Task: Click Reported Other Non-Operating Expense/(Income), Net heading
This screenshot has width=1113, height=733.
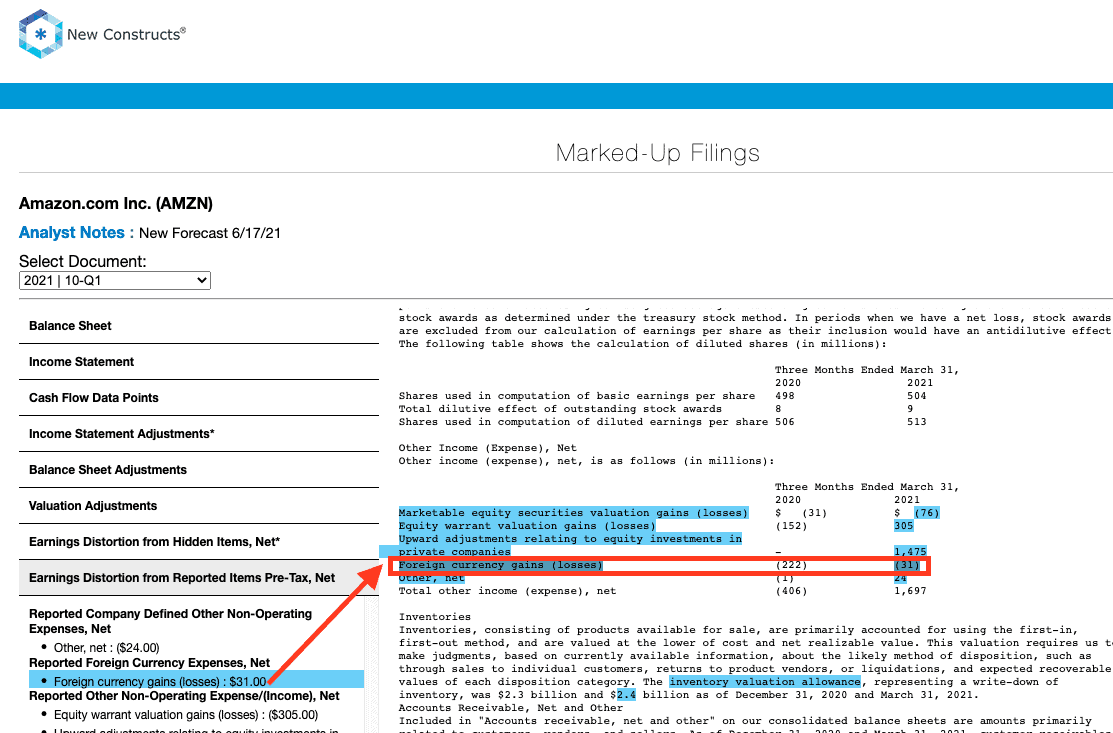Action: click(x=185, y=696)
